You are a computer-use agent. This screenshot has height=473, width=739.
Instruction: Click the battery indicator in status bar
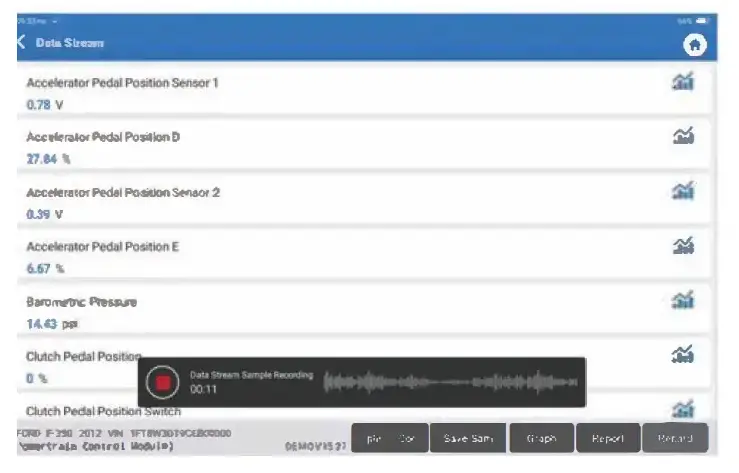[x=703, y=21]
